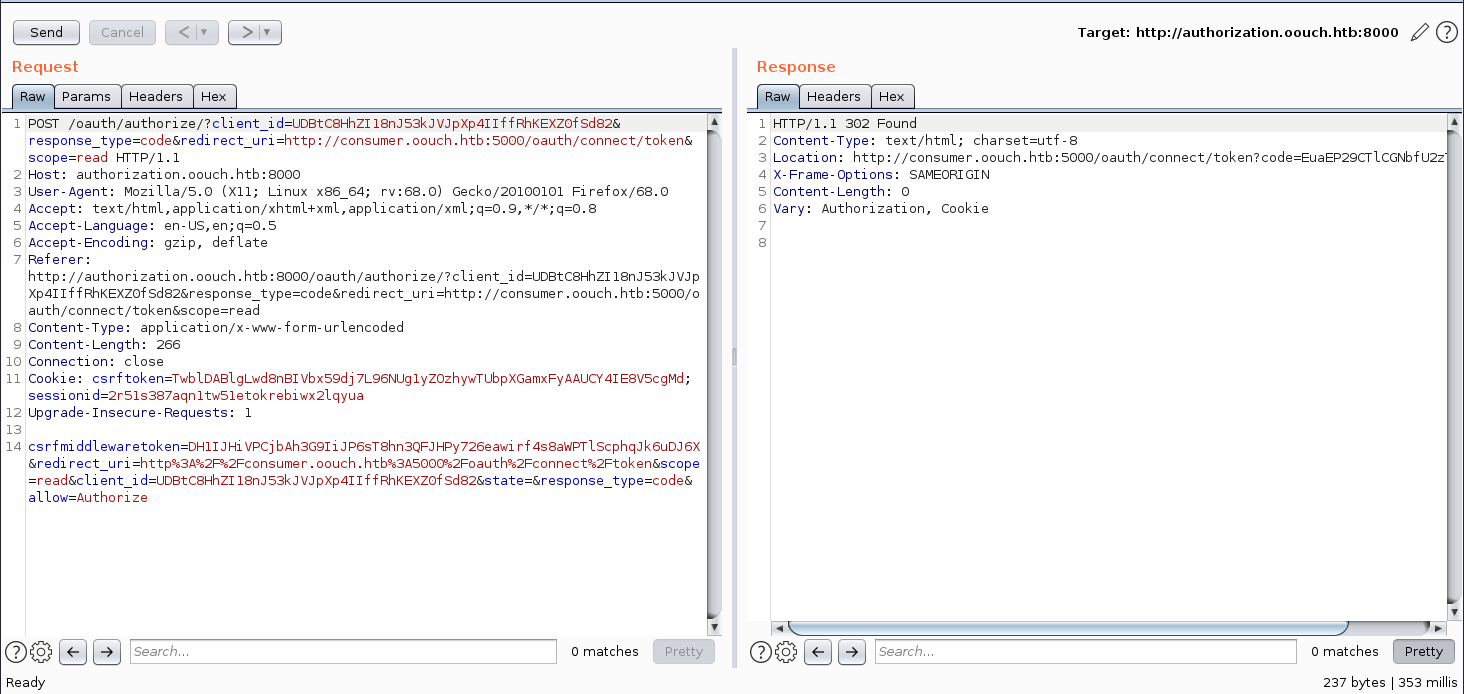Click the Send request button
The width and height of the screenshot is (1464, 694).
47,32
